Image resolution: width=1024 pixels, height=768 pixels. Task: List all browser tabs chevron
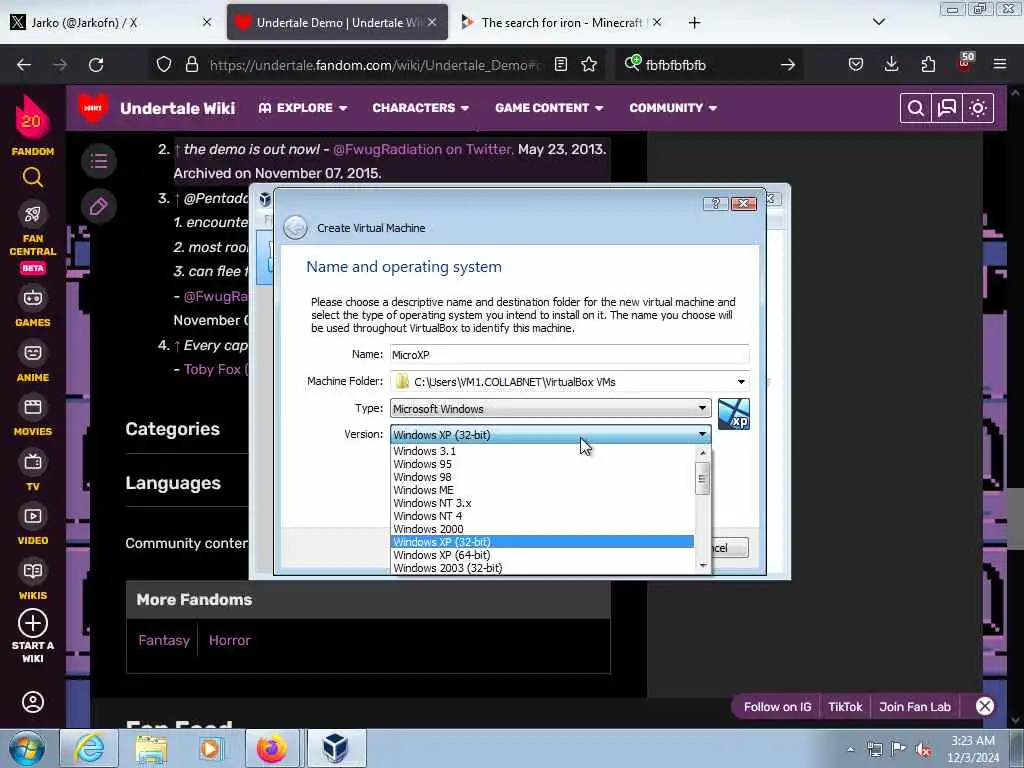(x=879, y=22)
